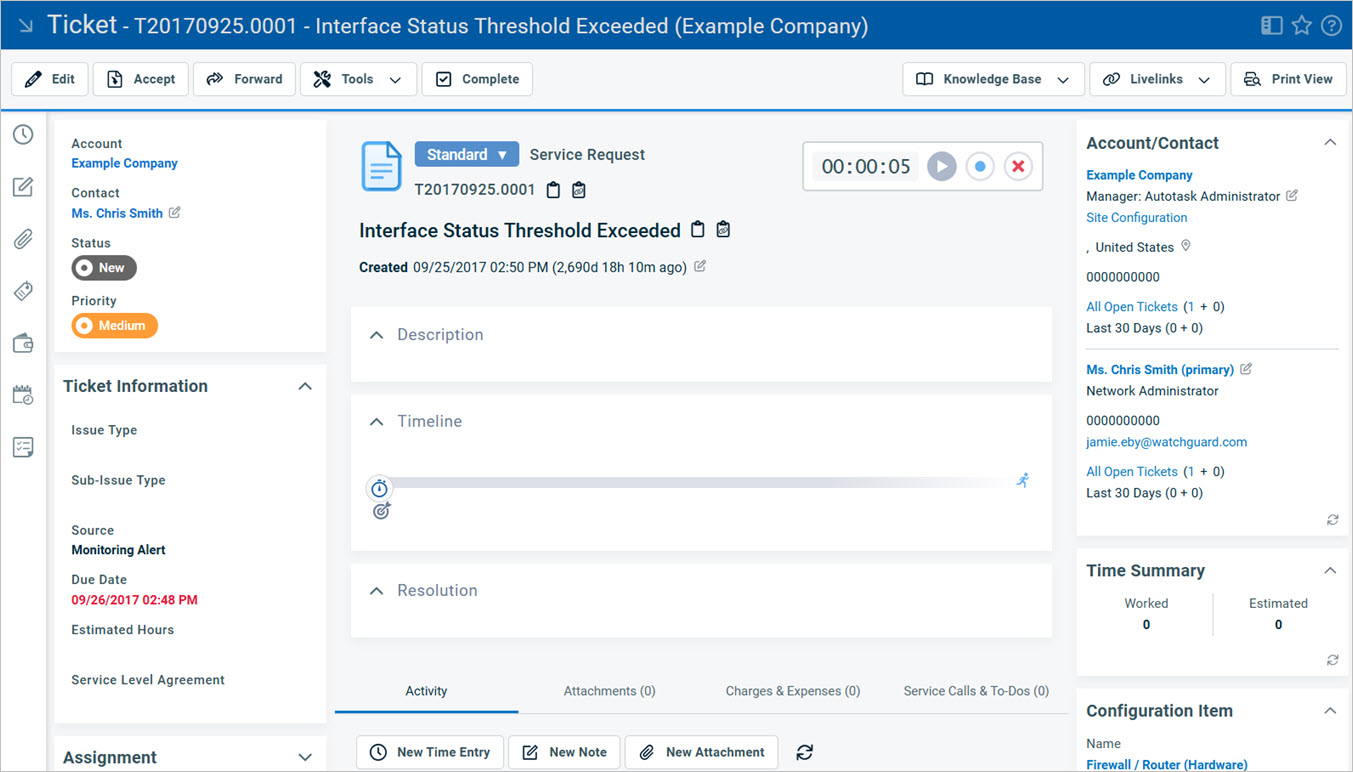Refresh the Account/Contact panel
The image size is (1353, 772).
[1332, 519]
